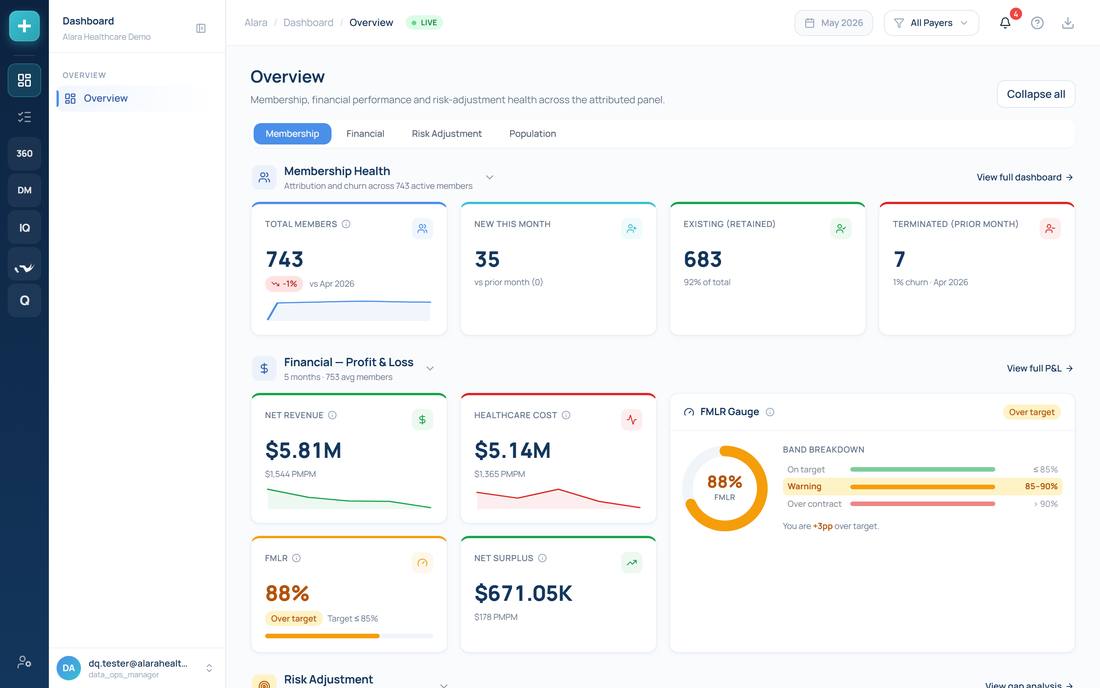
Task: Click the FMLR card progress bar
Action: [349, 636]
